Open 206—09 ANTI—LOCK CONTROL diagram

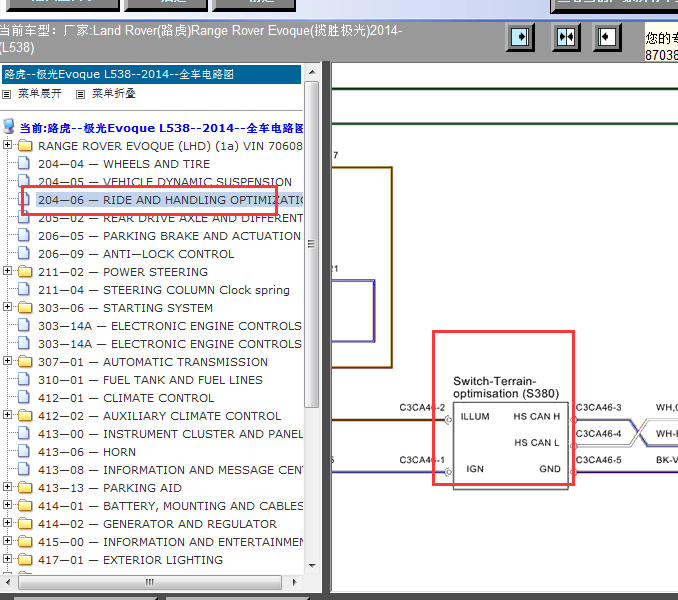click(x=136, y=254)
